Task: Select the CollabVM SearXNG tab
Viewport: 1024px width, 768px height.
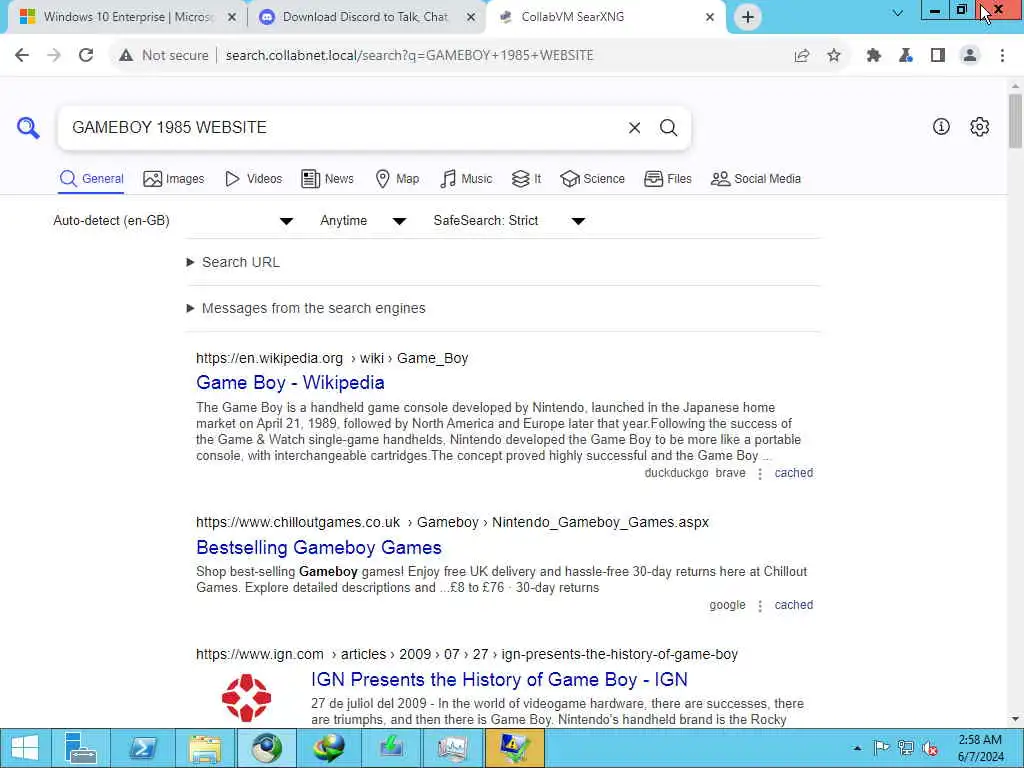Action: pos(606,17)
